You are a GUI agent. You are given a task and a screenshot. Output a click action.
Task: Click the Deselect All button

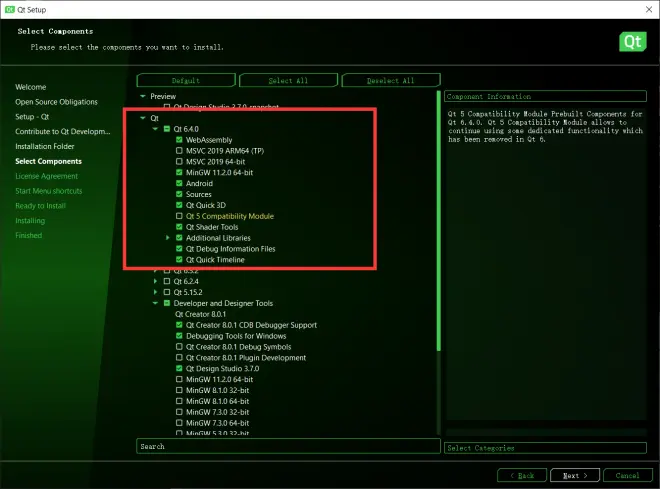(391, 80)
